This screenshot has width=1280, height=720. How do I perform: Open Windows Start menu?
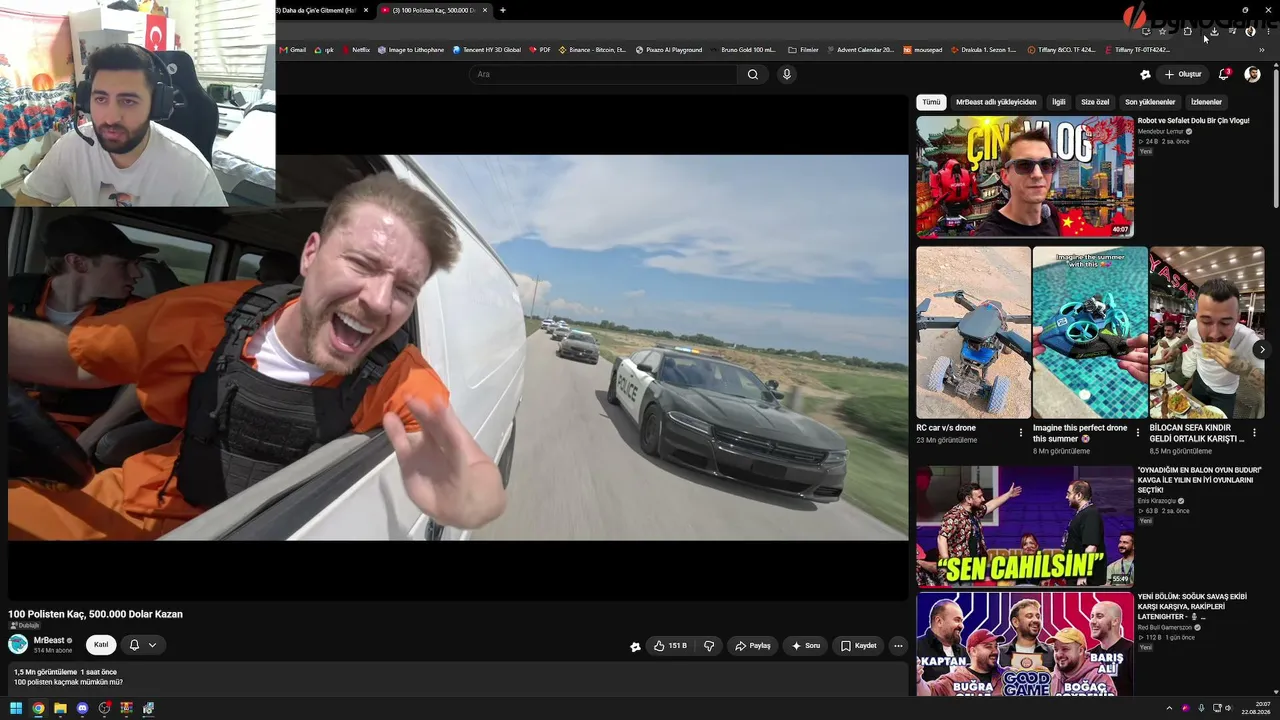point(16,709)
